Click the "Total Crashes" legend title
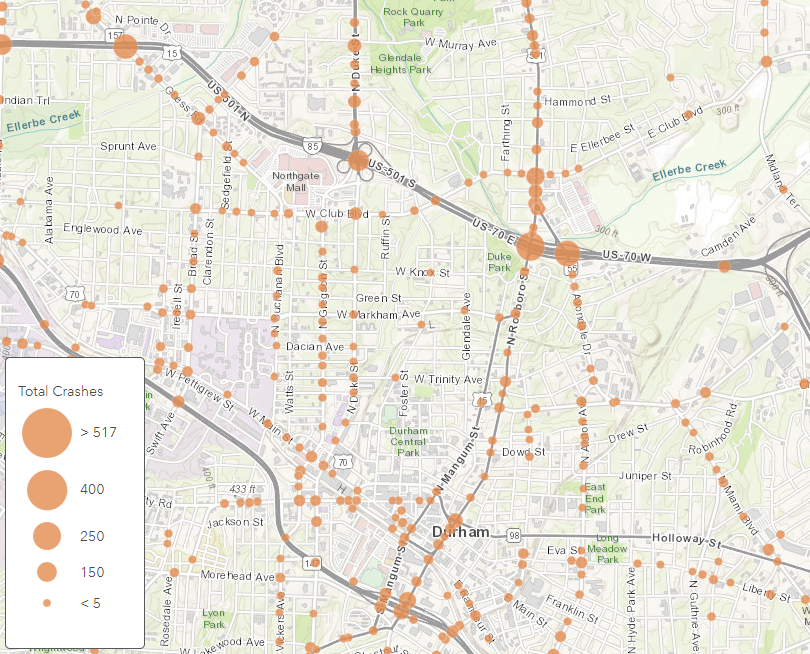The image size is (810, 654). tap(60, 391)
